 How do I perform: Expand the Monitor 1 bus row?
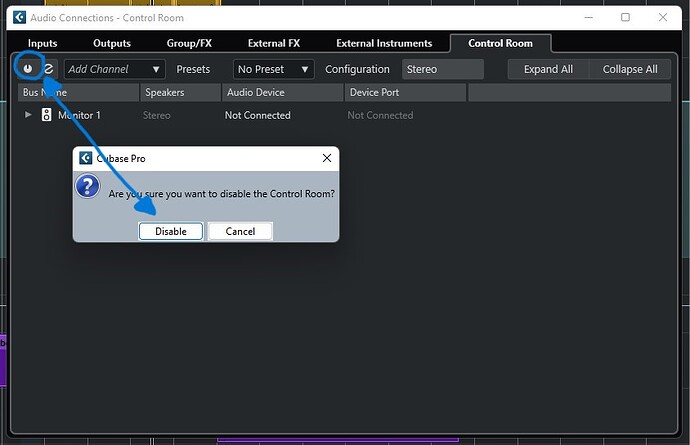[28, 115]
